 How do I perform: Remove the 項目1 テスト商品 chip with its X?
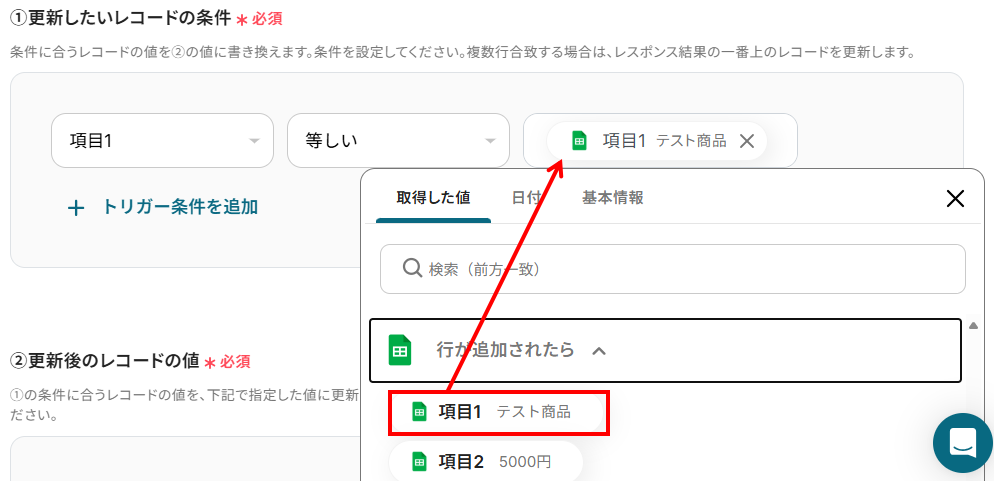[x=747, y=141]
